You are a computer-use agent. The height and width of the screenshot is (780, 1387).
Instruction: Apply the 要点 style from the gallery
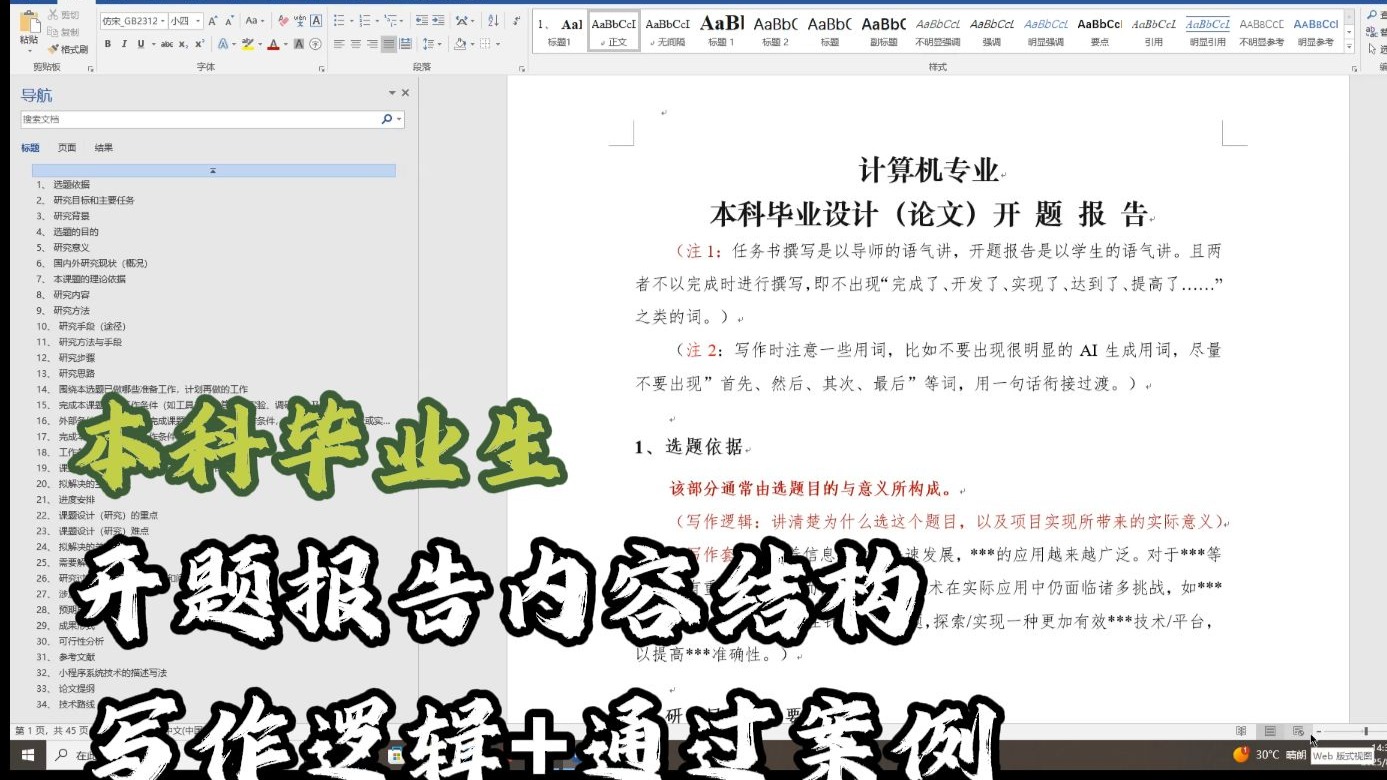click(1099, 32)
